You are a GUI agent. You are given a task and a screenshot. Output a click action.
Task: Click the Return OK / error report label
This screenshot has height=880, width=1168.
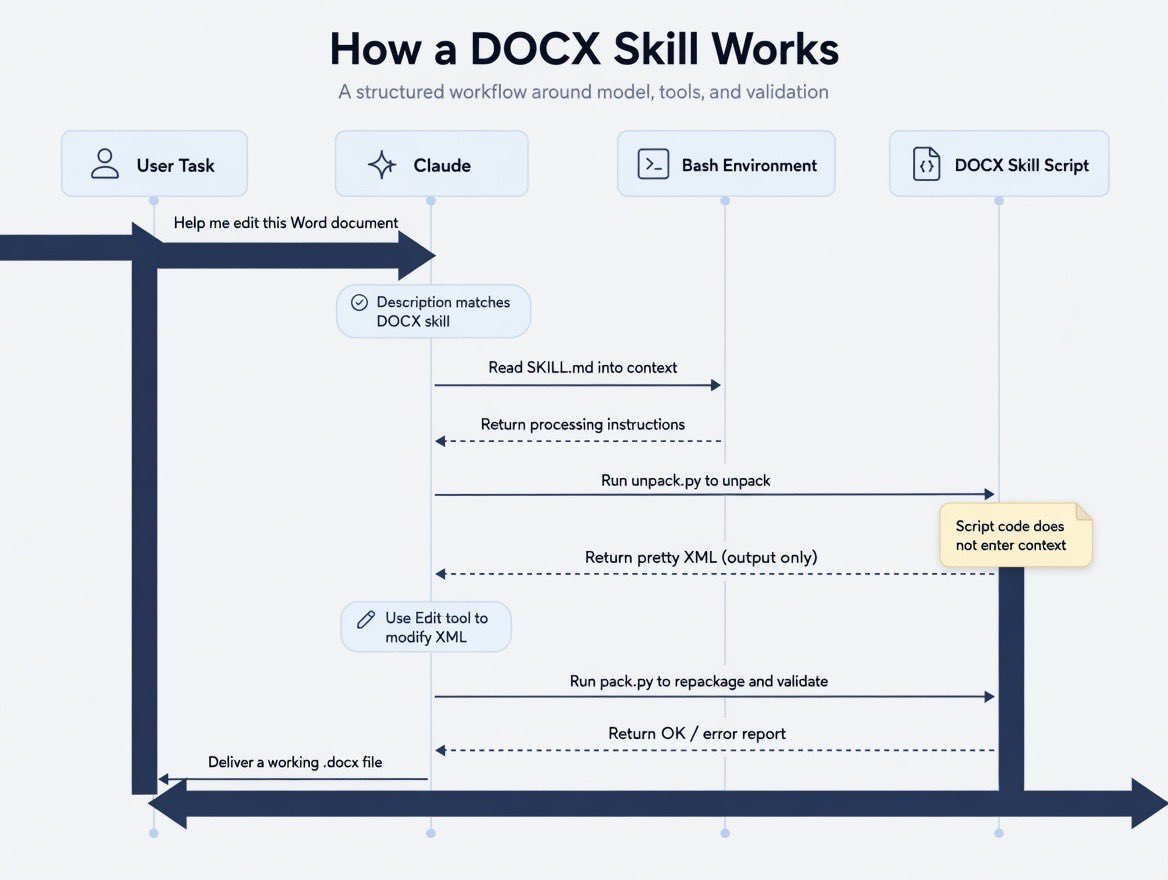click(696, 733)
